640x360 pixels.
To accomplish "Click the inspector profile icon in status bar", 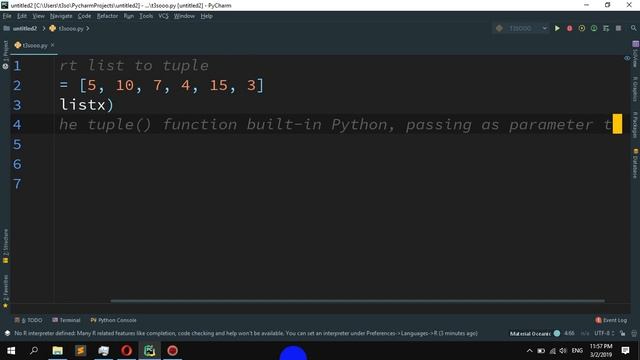I will (634, 333).
